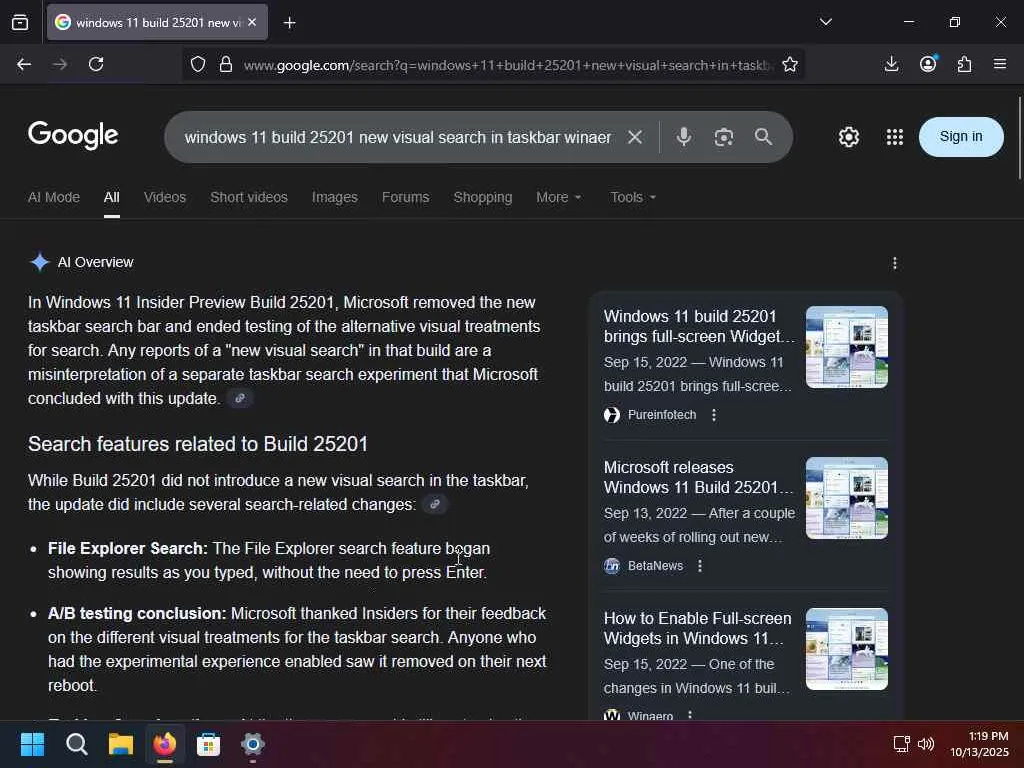Click the URL address bar
Image resolution: width=1024 pixels, height=768 pixels.
[507, 65]
